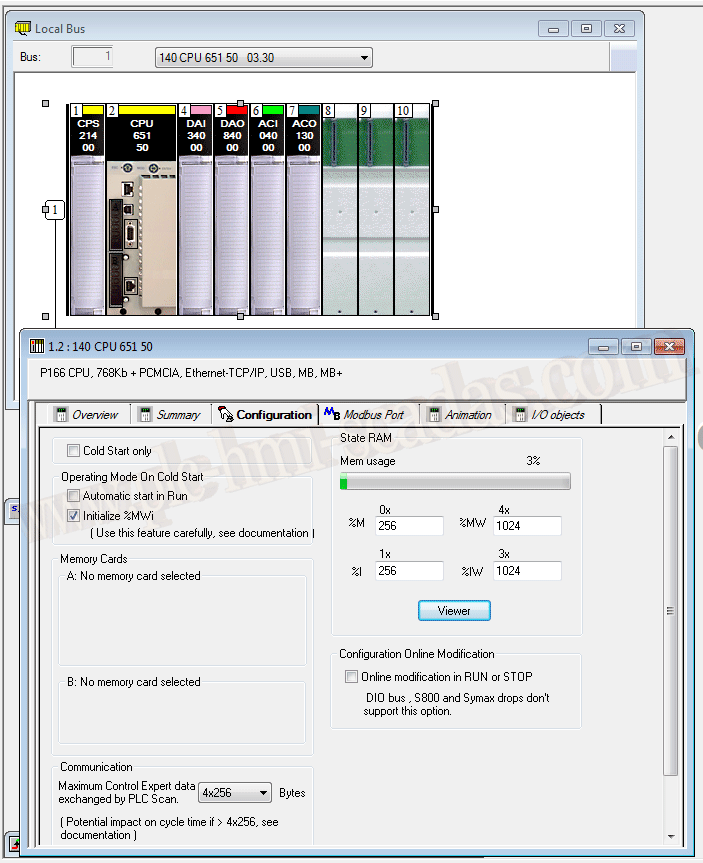Open the Modbus Port tab
The image size is (703, 863).
[365, 415]
